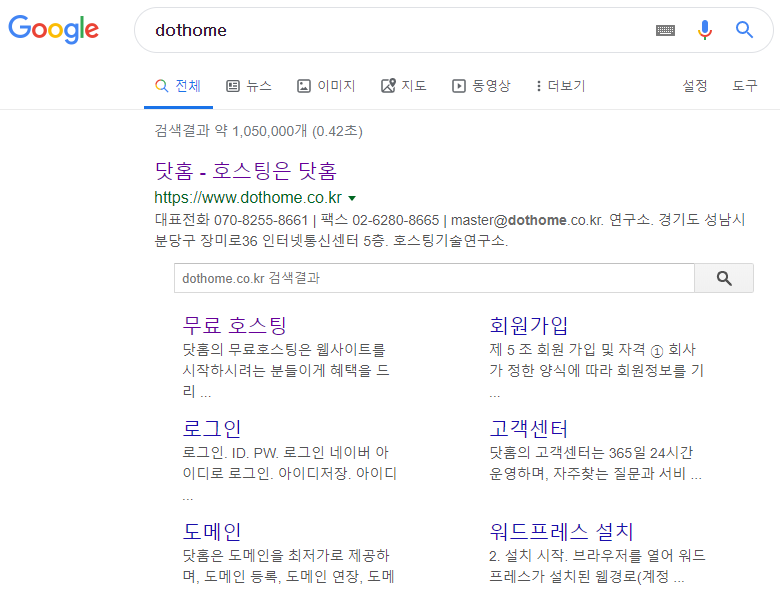
Task: Click description 2. 설치 시작. 브라우저를 열어
Action: tap(597, 556)
